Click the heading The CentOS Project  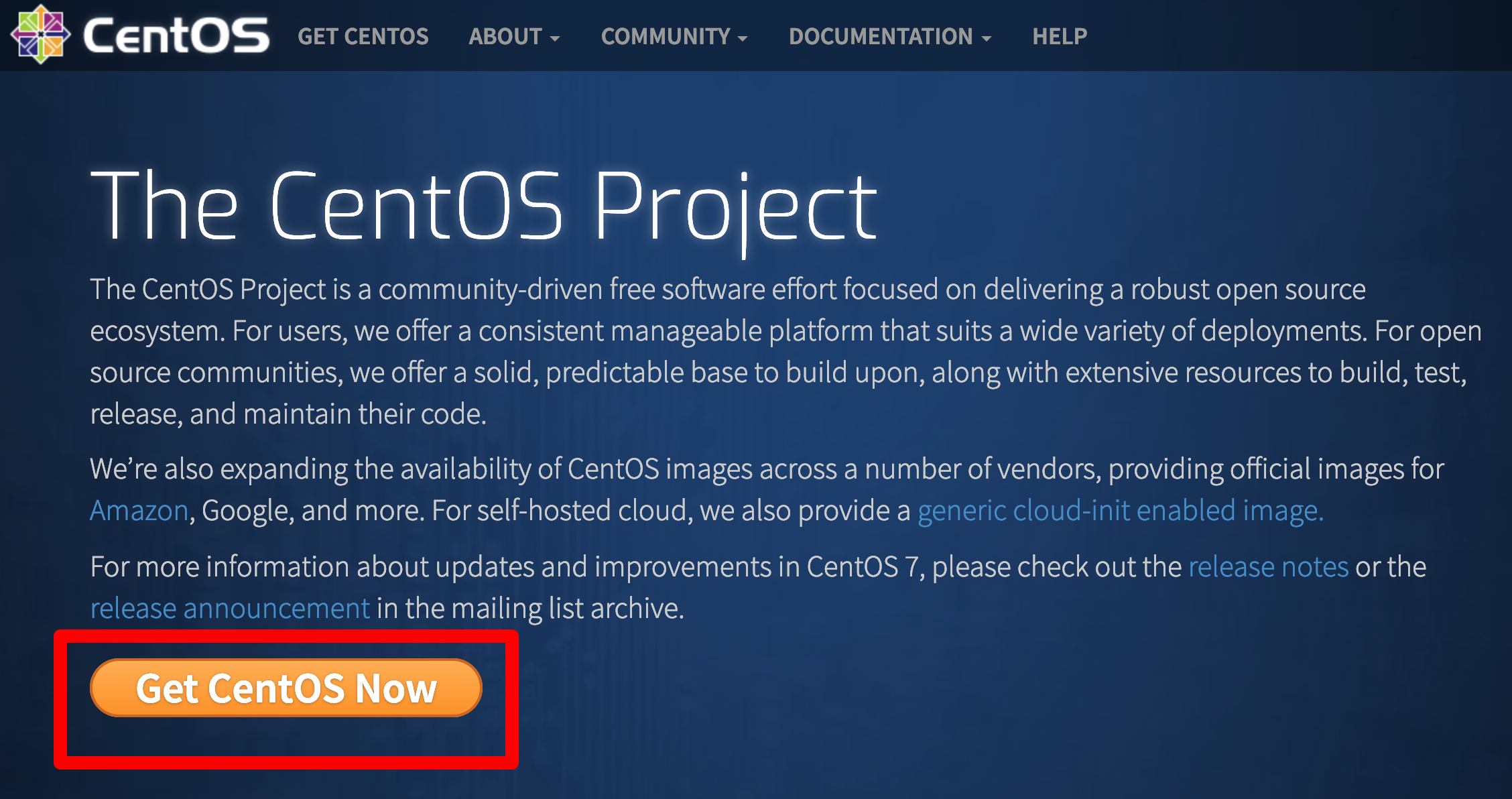484,204
